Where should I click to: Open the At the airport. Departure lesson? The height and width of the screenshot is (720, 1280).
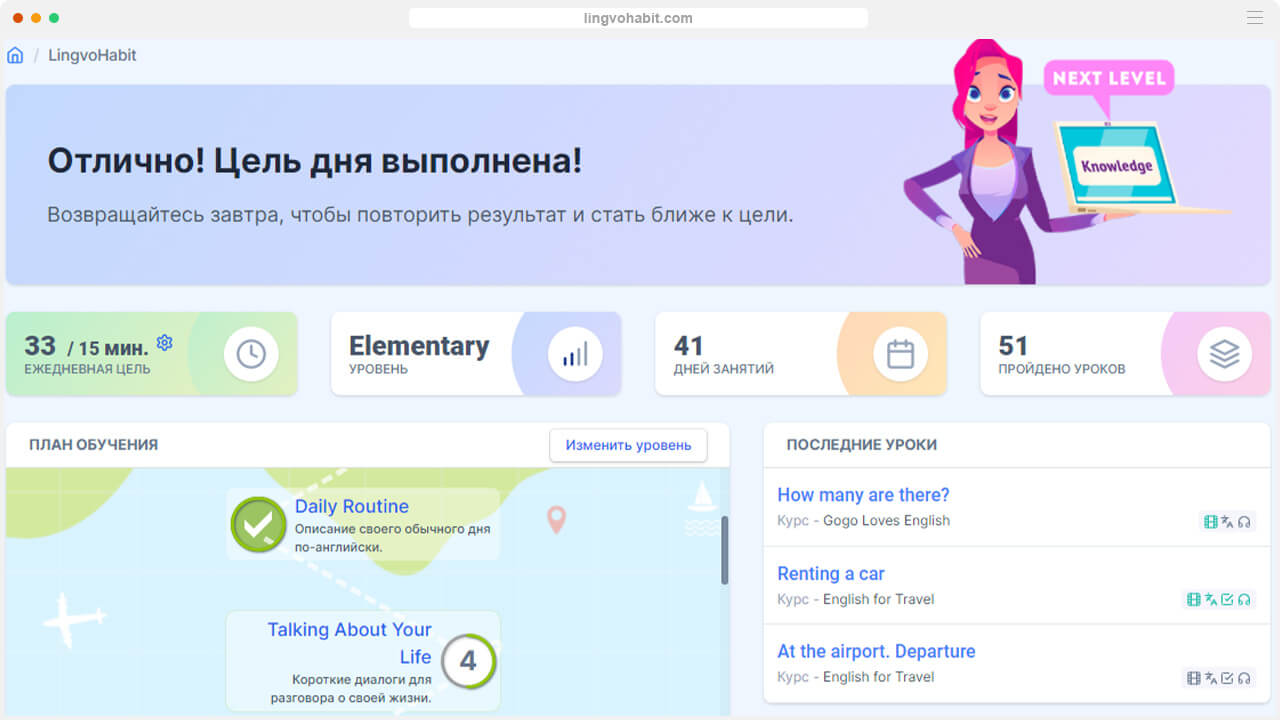[x=877, y=651]
